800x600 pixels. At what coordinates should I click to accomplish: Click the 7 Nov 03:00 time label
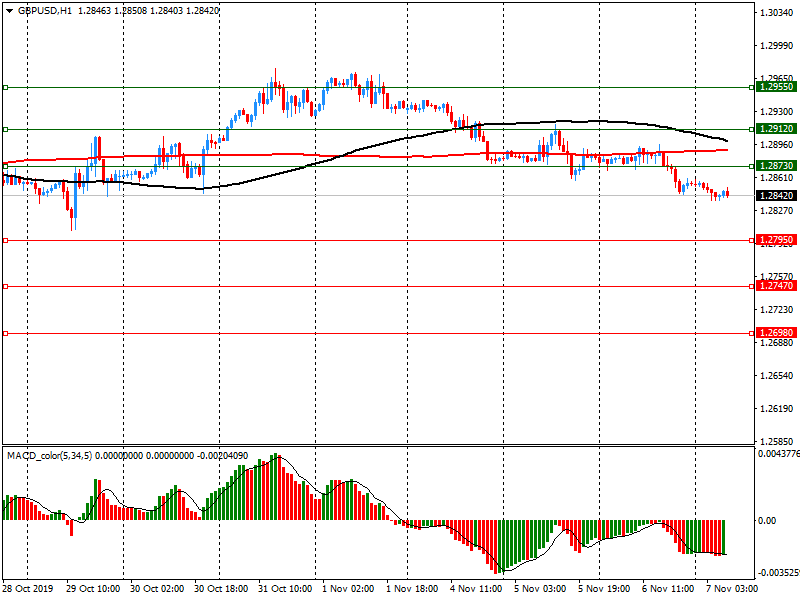pyautogui.click(x=732, y=590)
